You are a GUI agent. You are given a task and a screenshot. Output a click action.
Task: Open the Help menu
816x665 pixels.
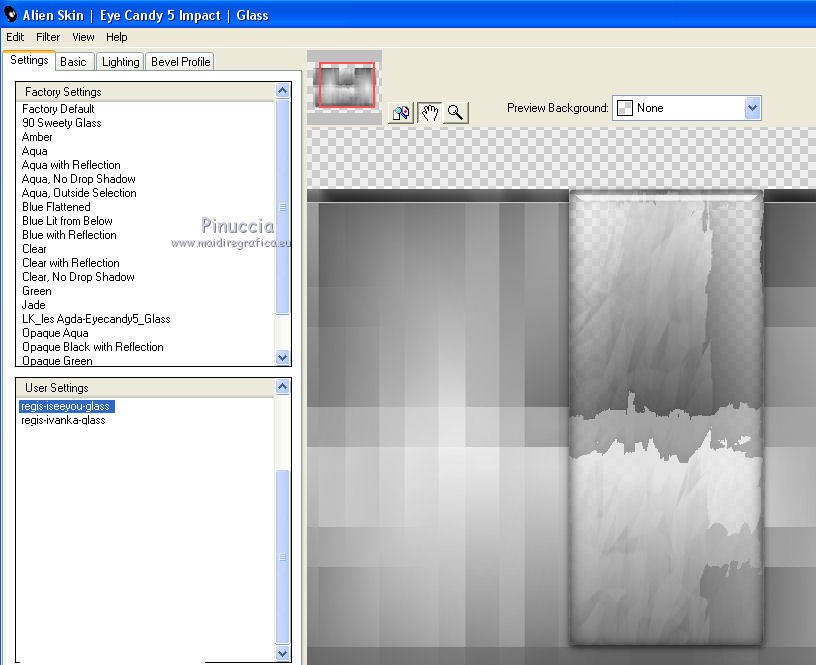117,37
